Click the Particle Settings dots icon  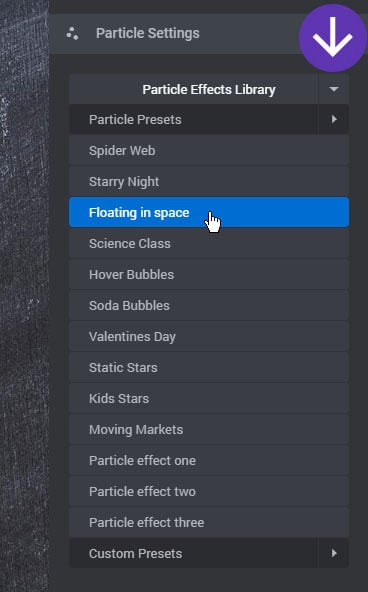point(72,34)
